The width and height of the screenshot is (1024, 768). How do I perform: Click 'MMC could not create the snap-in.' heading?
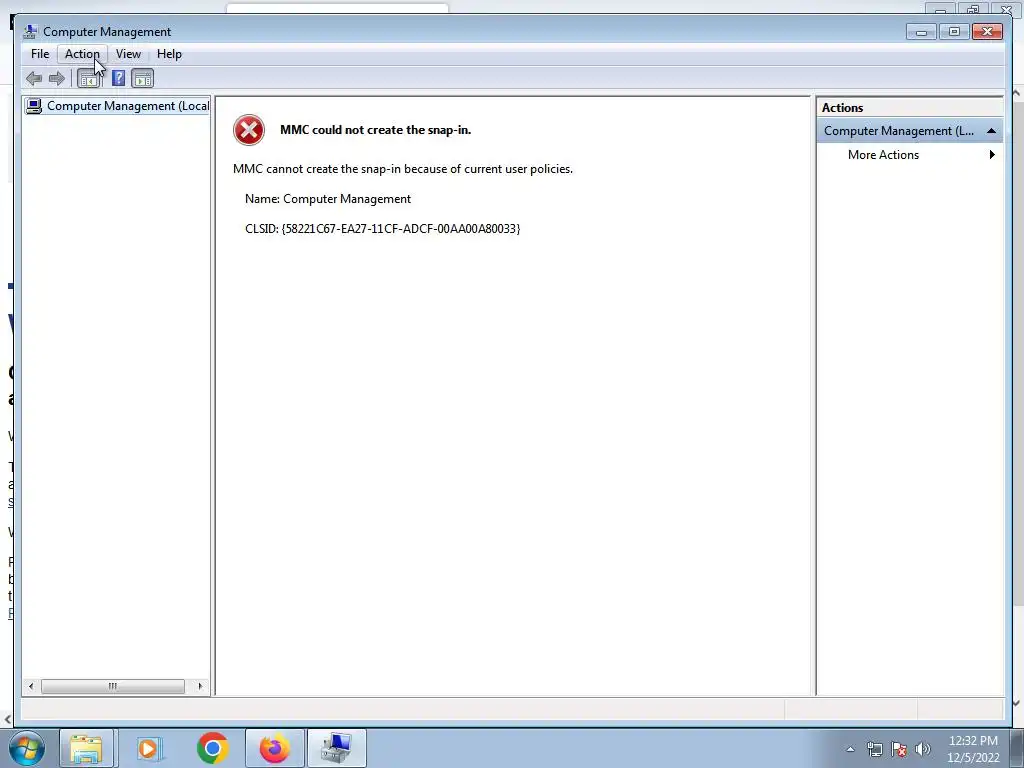click(x=376, y=130)
